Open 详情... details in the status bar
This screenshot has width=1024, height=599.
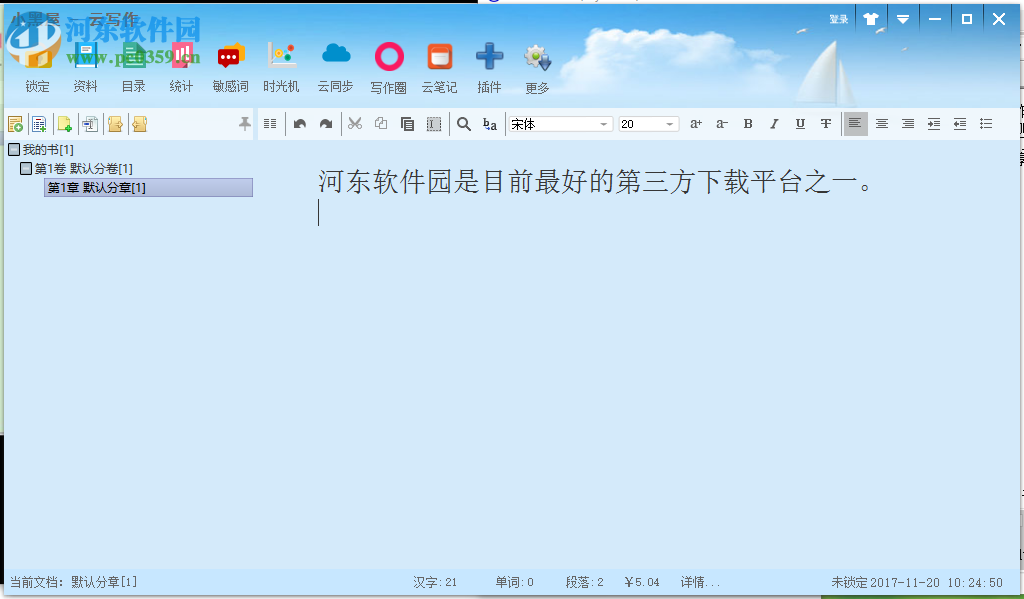[702, 581]
